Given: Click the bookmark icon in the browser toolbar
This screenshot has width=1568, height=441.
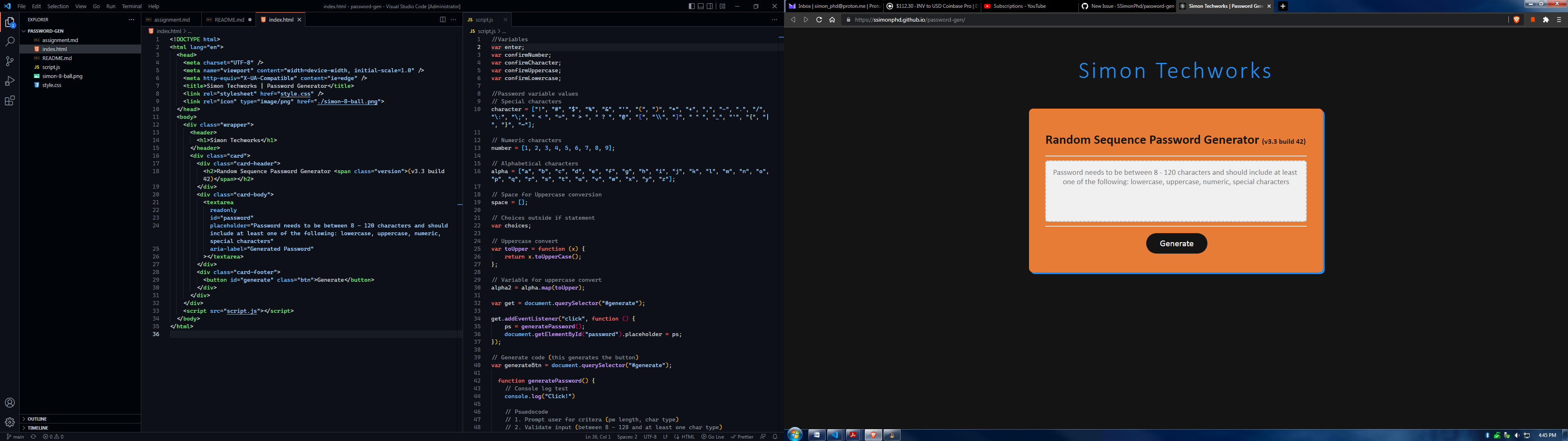Looking at the screenshot, I should (1533, 20).
